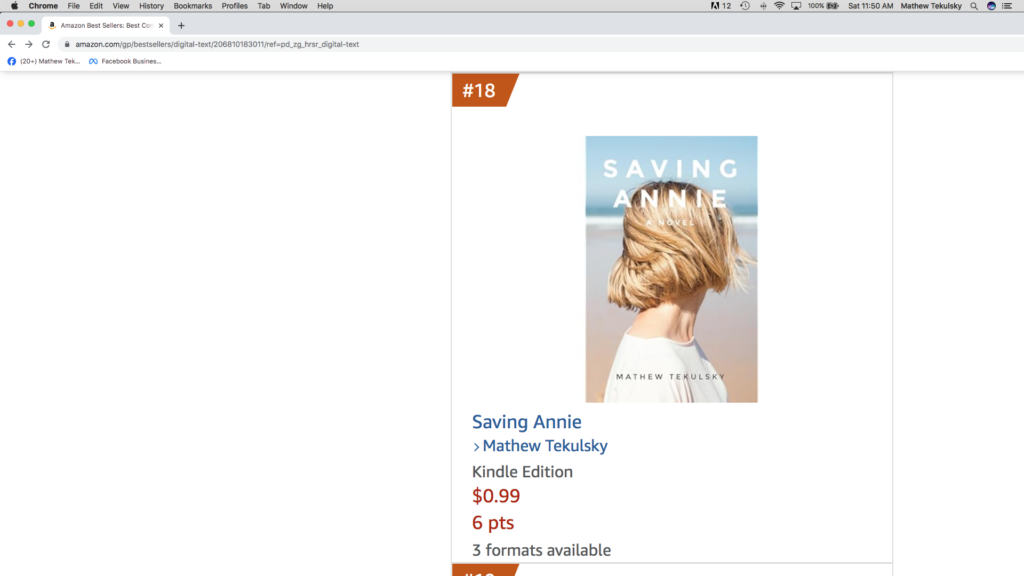Click the browser forward arrow
The image size is (1024, 576).
[29, 44]
